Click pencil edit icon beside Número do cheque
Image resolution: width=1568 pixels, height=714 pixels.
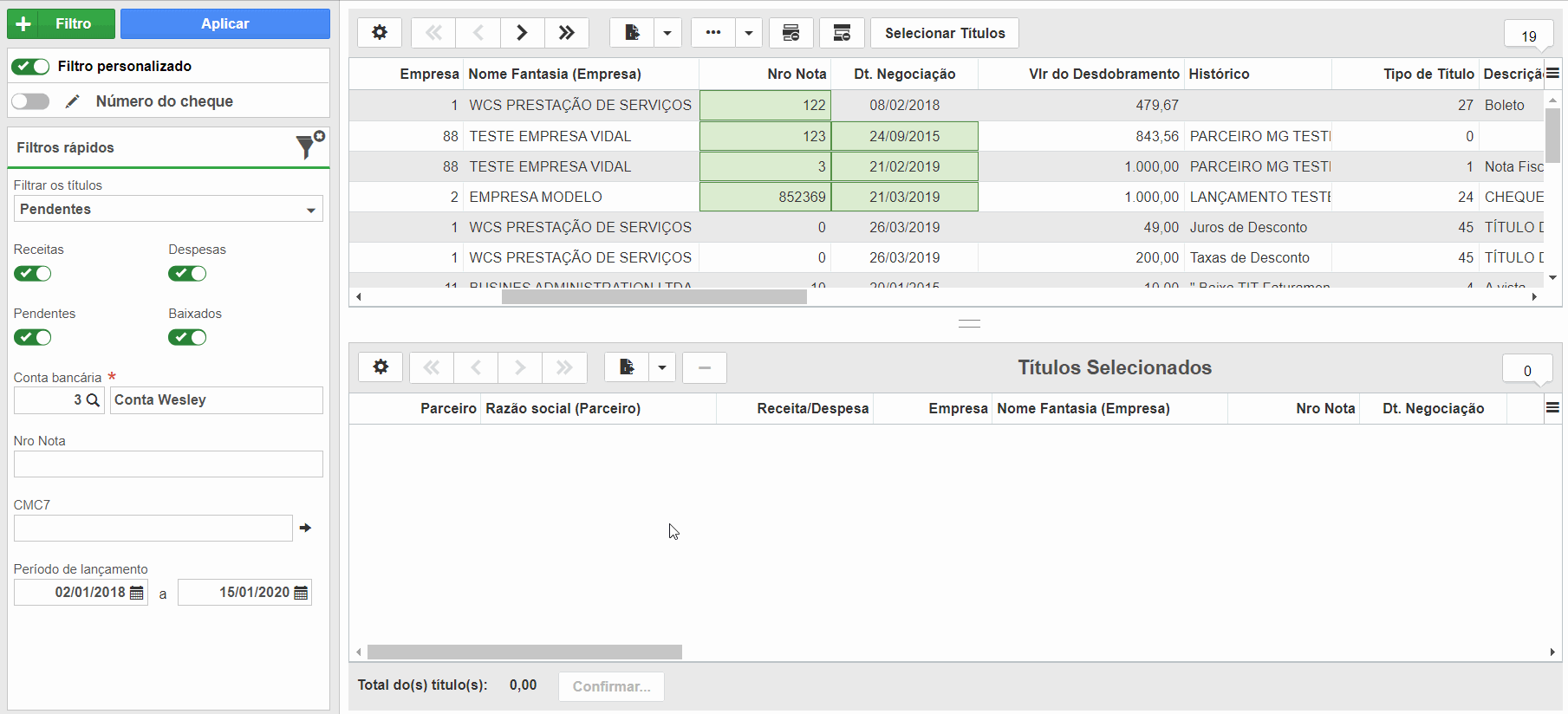(x=73, y=101)
